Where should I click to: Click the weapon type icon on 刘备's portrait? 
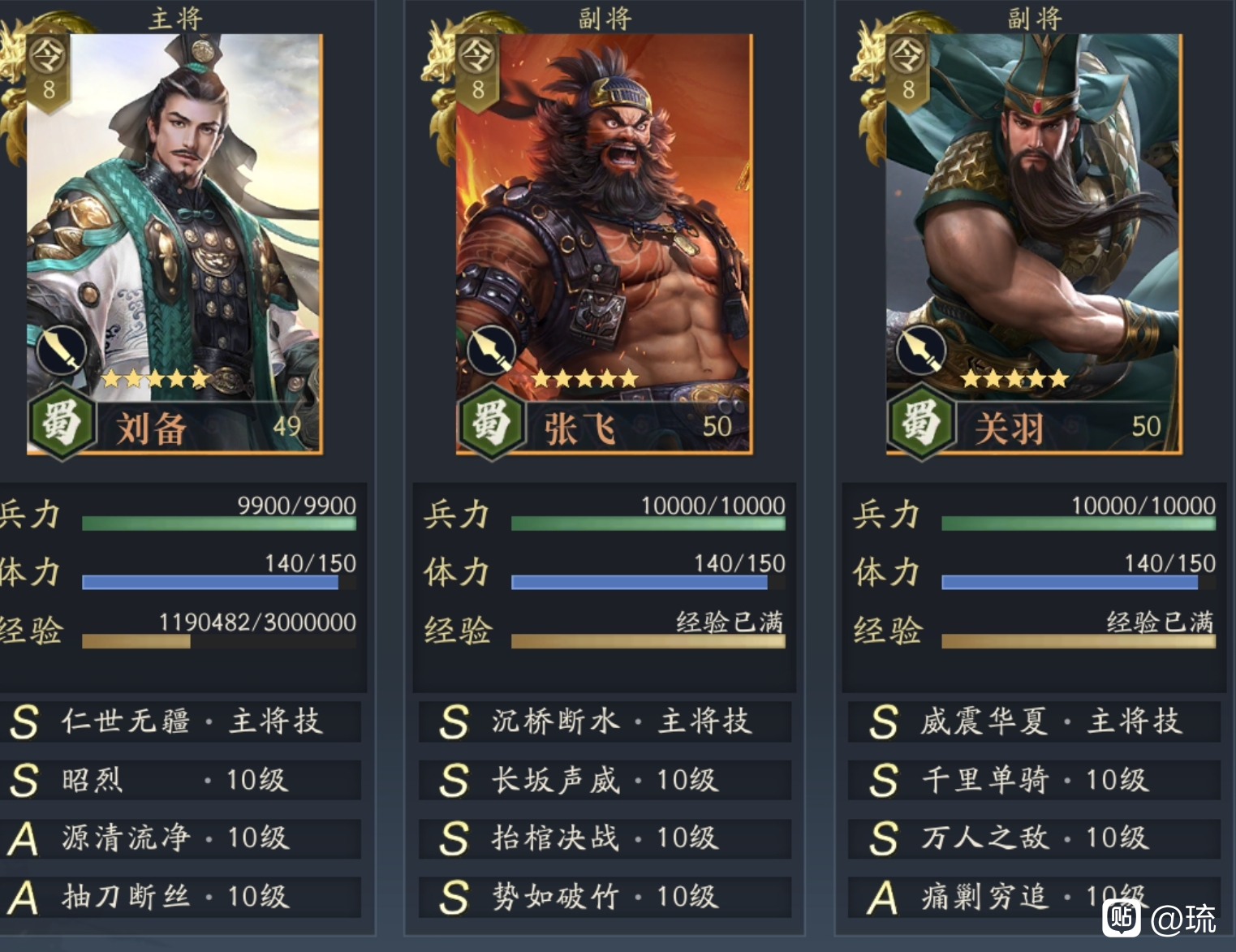pos(61,350)
